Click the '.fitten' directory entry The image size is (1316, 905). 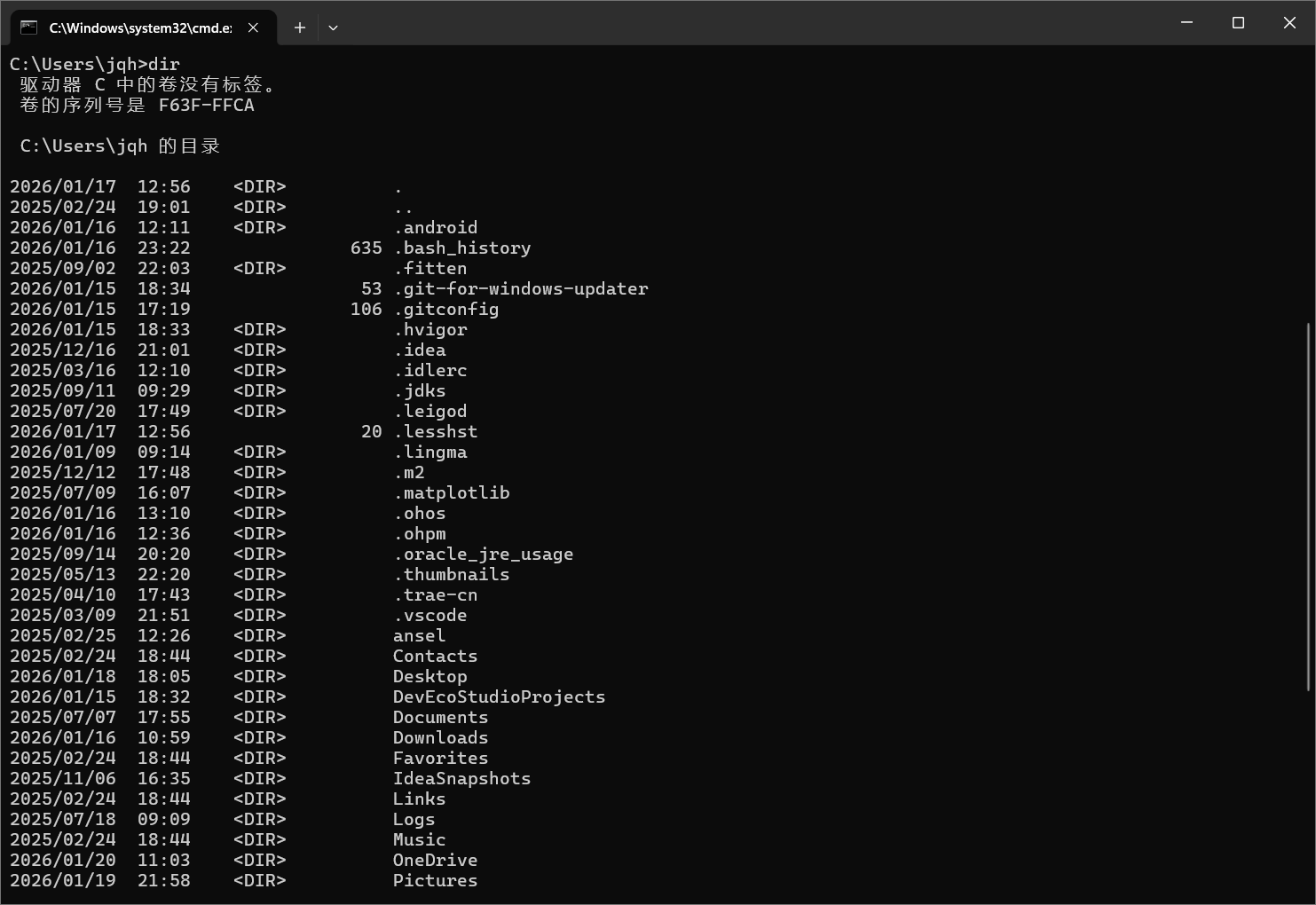coord(430,268)
